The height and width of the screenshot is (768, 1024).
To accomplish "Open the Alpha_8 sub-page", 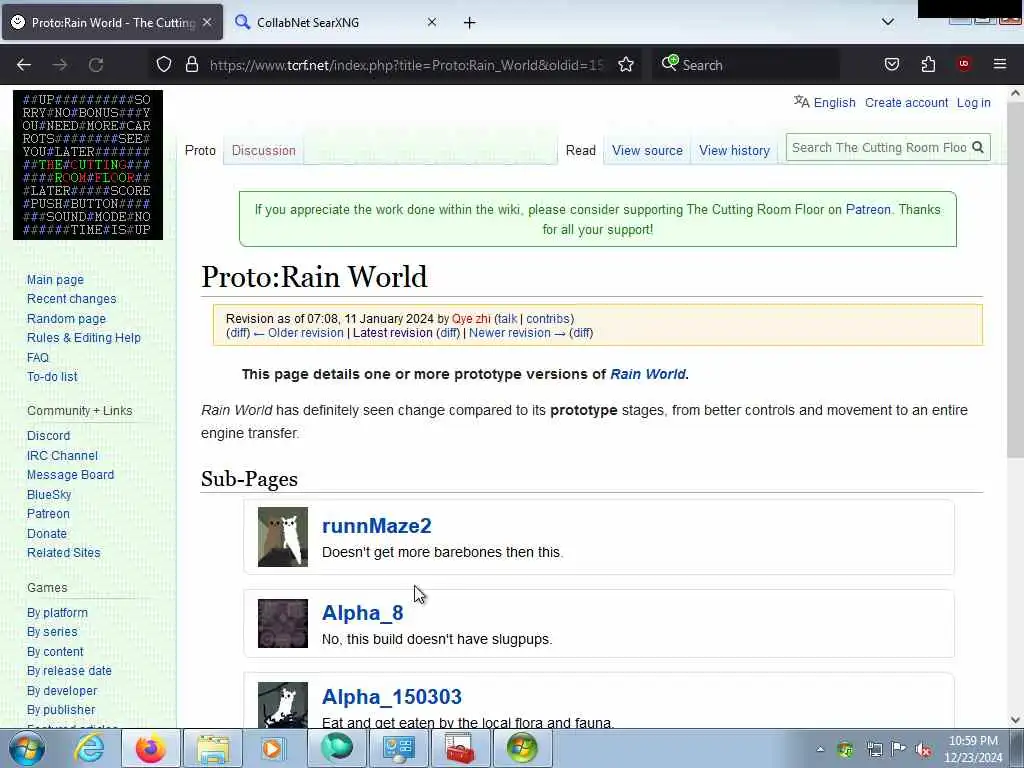I will 362,613.
